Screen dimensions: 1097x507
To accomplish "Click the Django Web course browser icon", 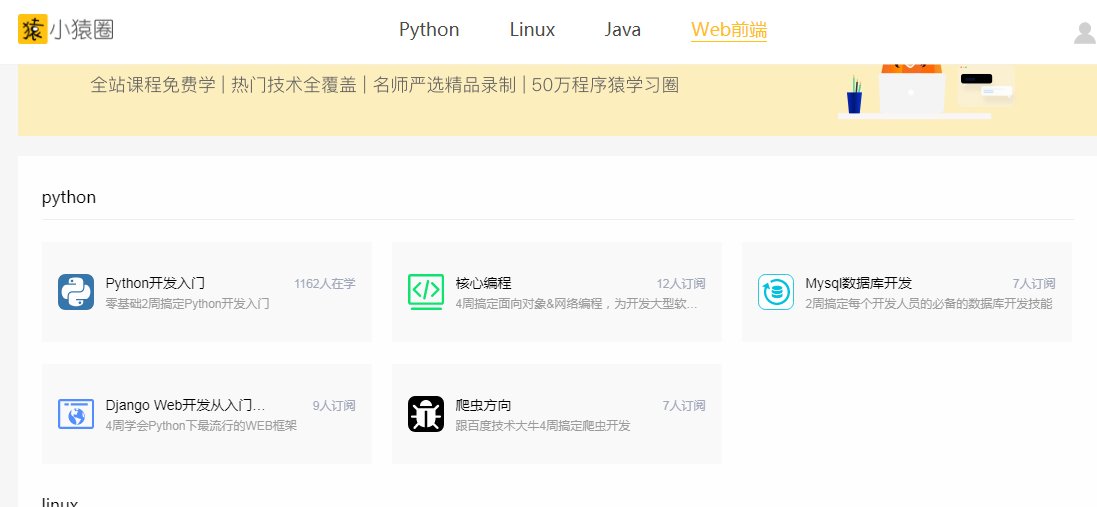I will [x=76, y=413].
